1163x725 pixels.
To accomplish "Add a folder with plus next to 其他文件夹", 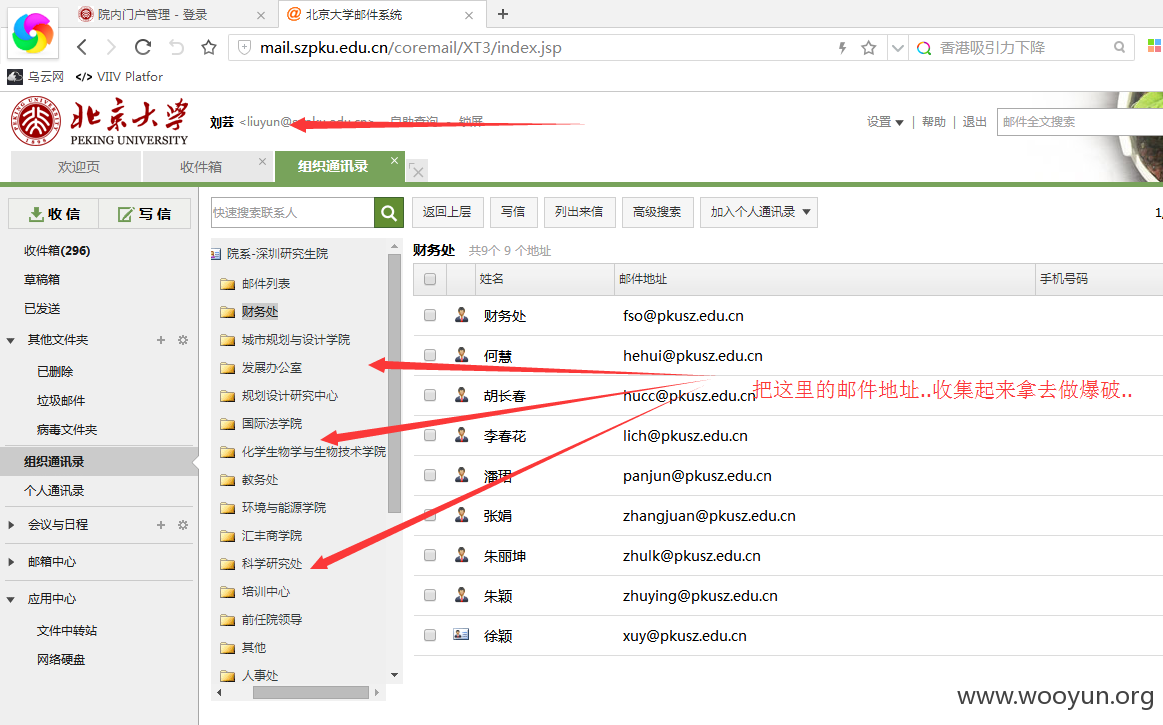I will click(x=160, y=340).
